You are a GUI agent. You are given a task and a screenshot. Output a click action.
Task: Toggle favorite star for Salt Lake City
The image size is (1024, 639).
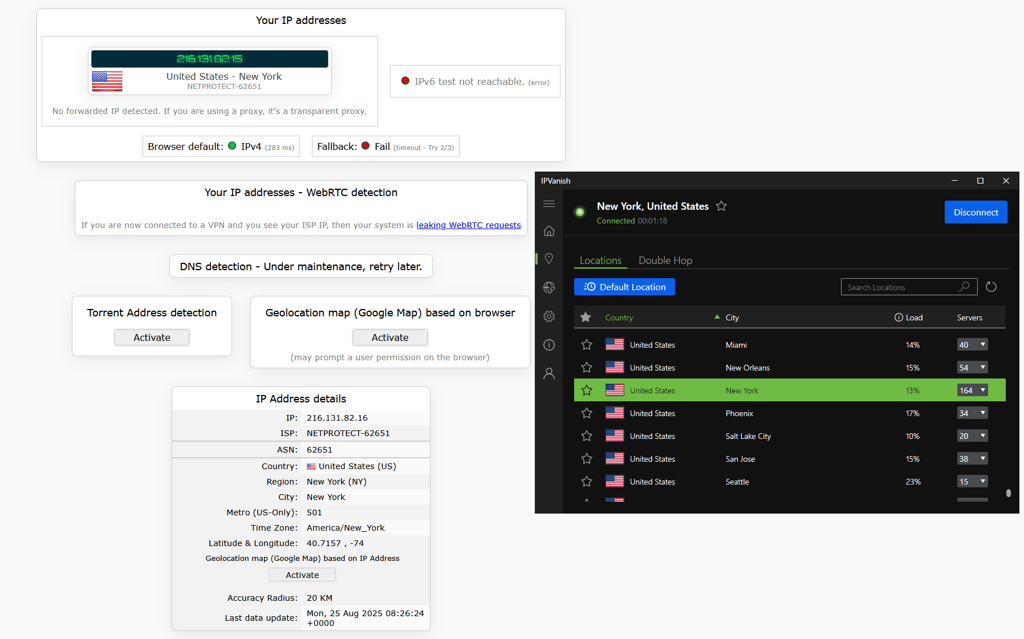tap(586, 436)
